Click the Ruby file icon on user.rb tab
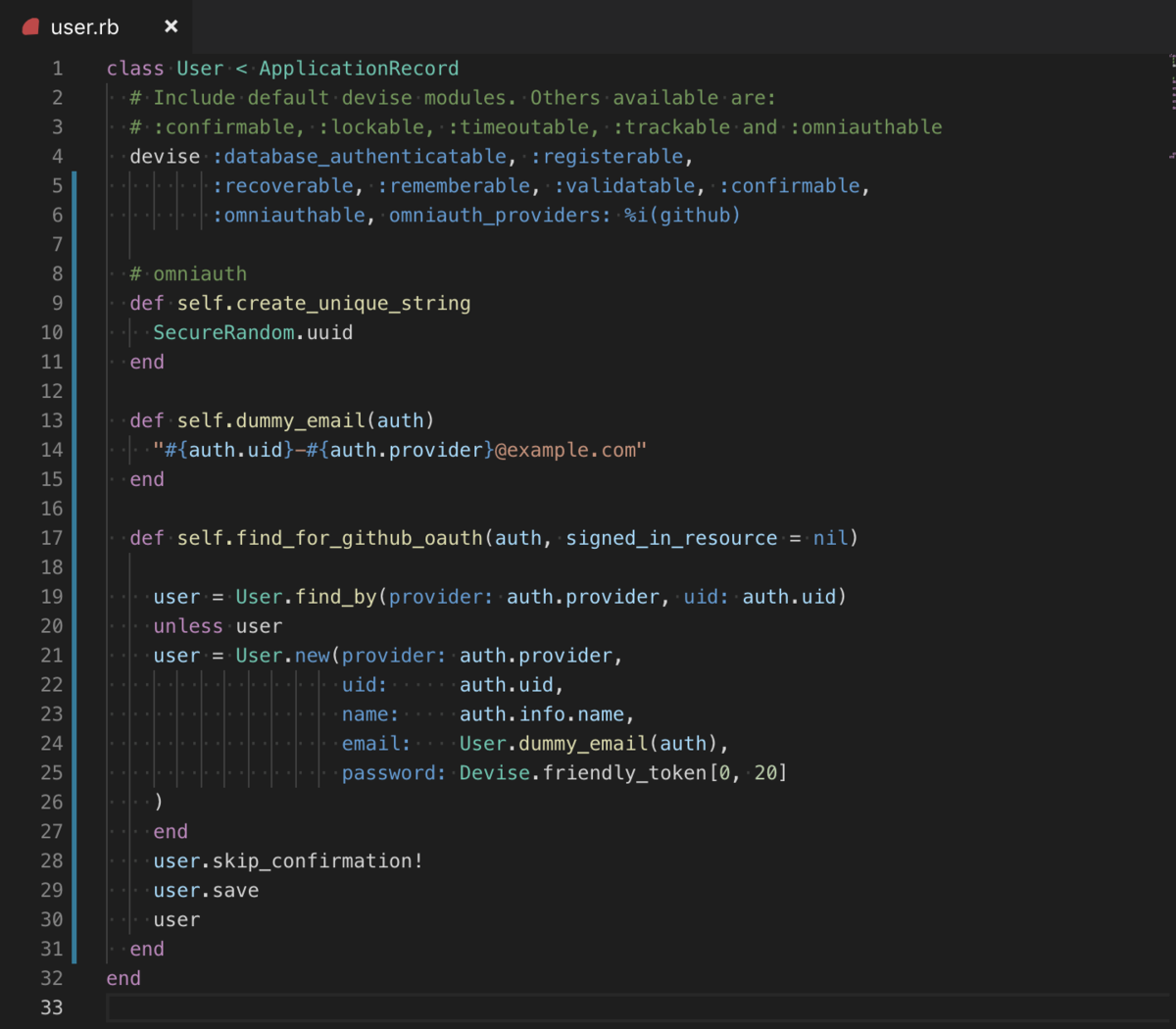 (x=30, y=26)
